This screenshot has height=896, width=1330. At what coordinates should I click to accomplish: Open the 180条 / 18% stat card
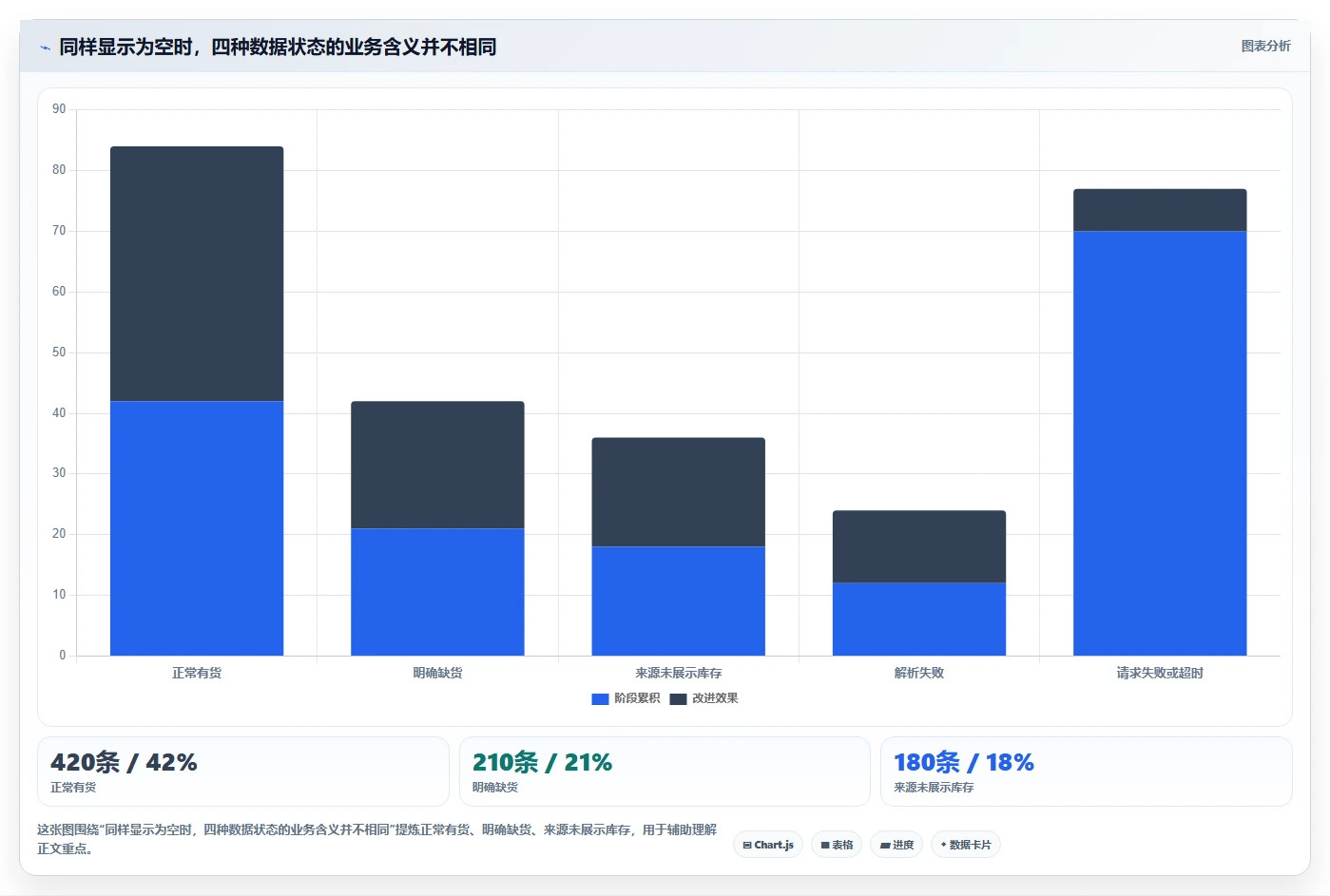coord(1086,772)
